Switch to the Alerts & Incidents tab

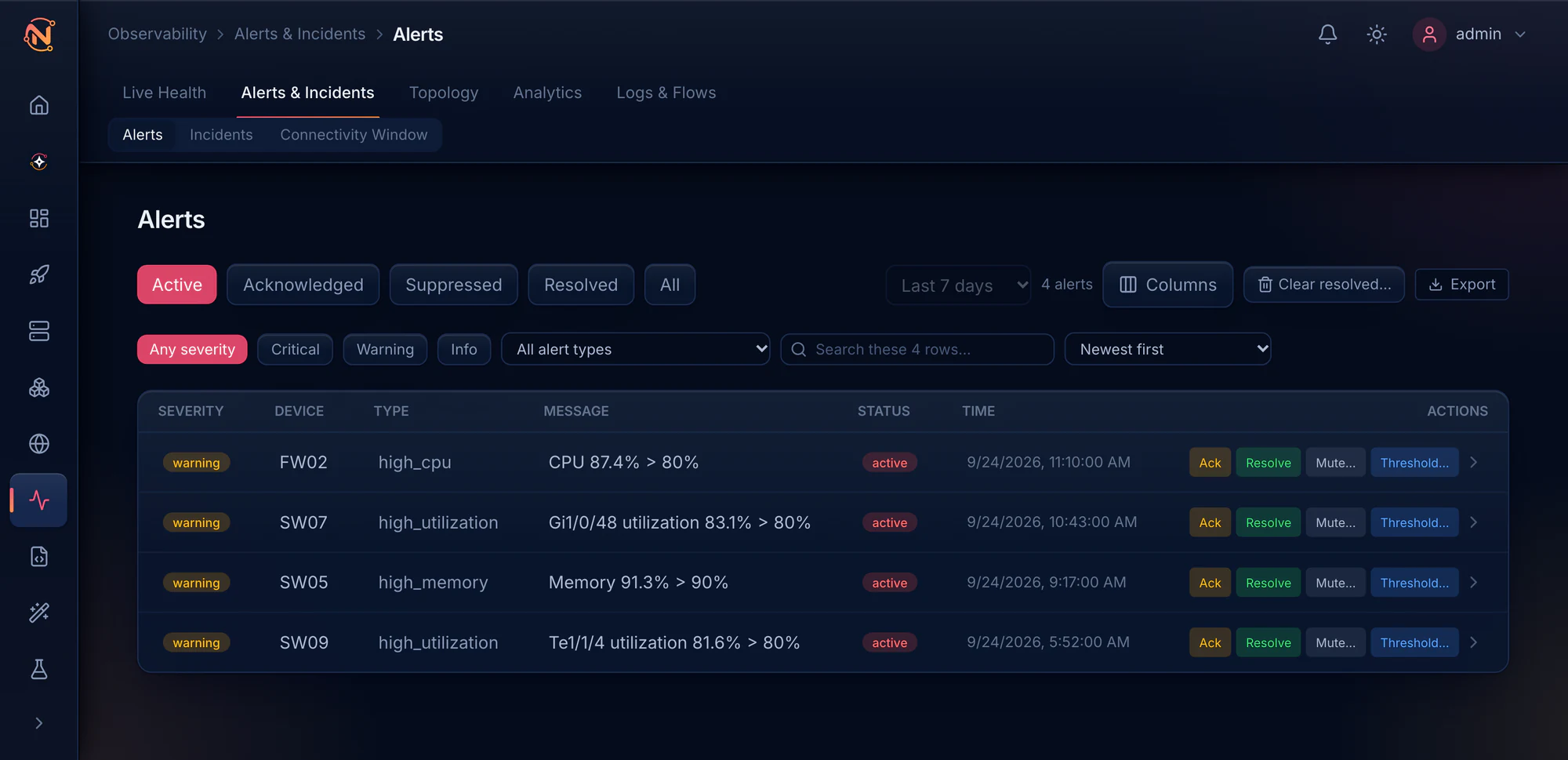[x=308, y=93]
